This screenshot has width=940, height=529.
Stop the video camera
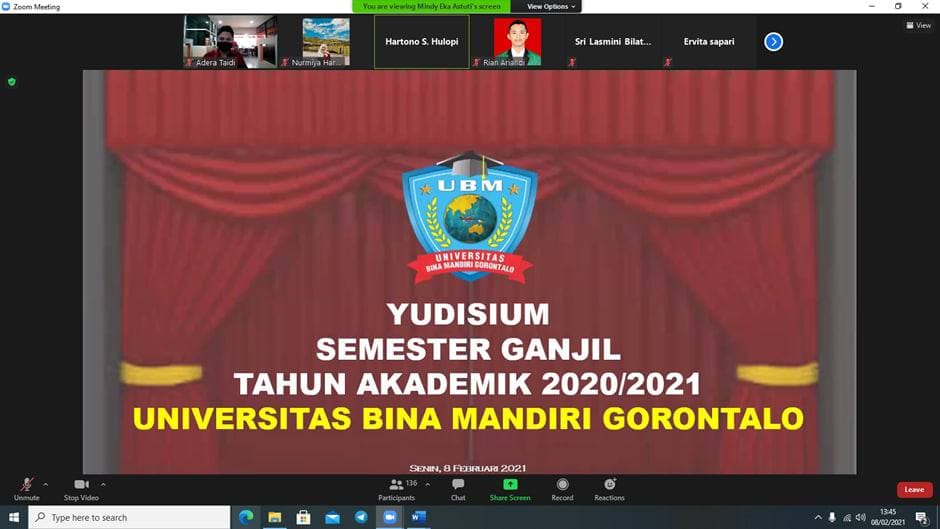pos(81,487)
